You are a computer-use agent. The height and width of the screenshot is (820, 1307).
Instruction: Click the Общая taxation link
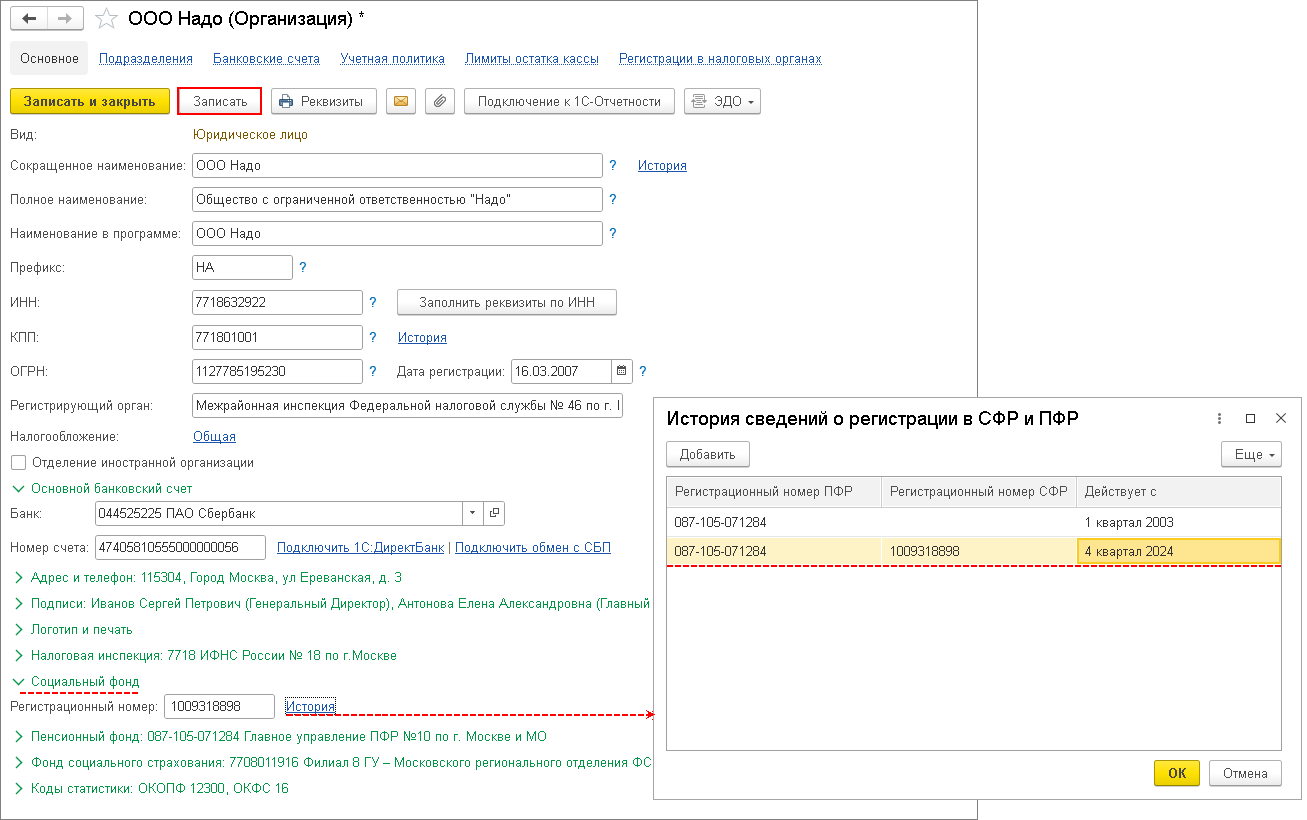coord(214,437)
